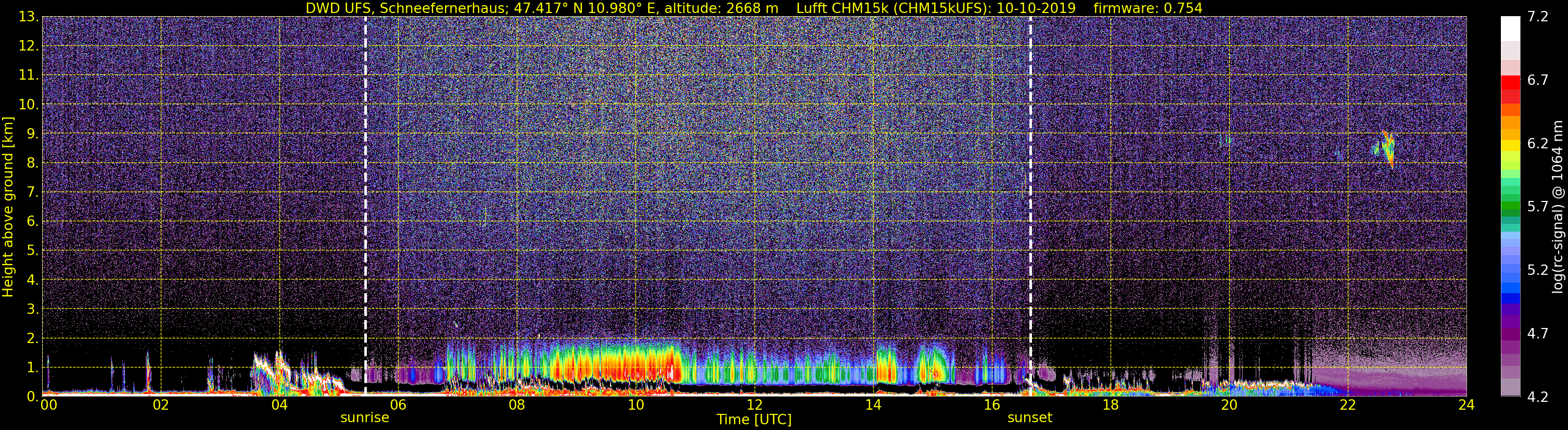Screen dimensions: 1568x430
Task: Click the dashed white sunset line
Action: click(x=1030, y=207)
